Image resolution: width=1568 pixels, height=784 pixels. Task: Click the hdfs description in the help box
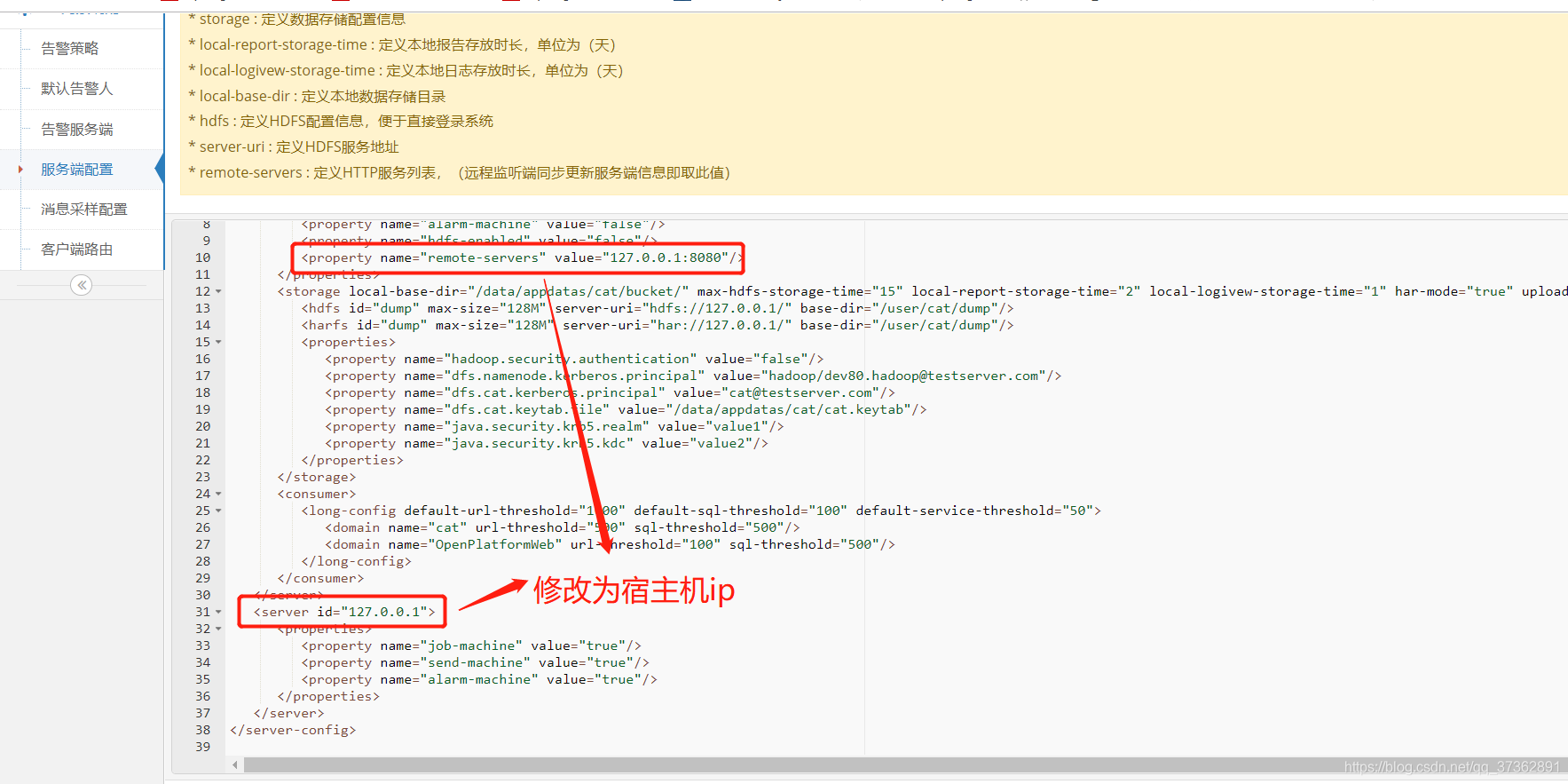[x=341, y=121]
